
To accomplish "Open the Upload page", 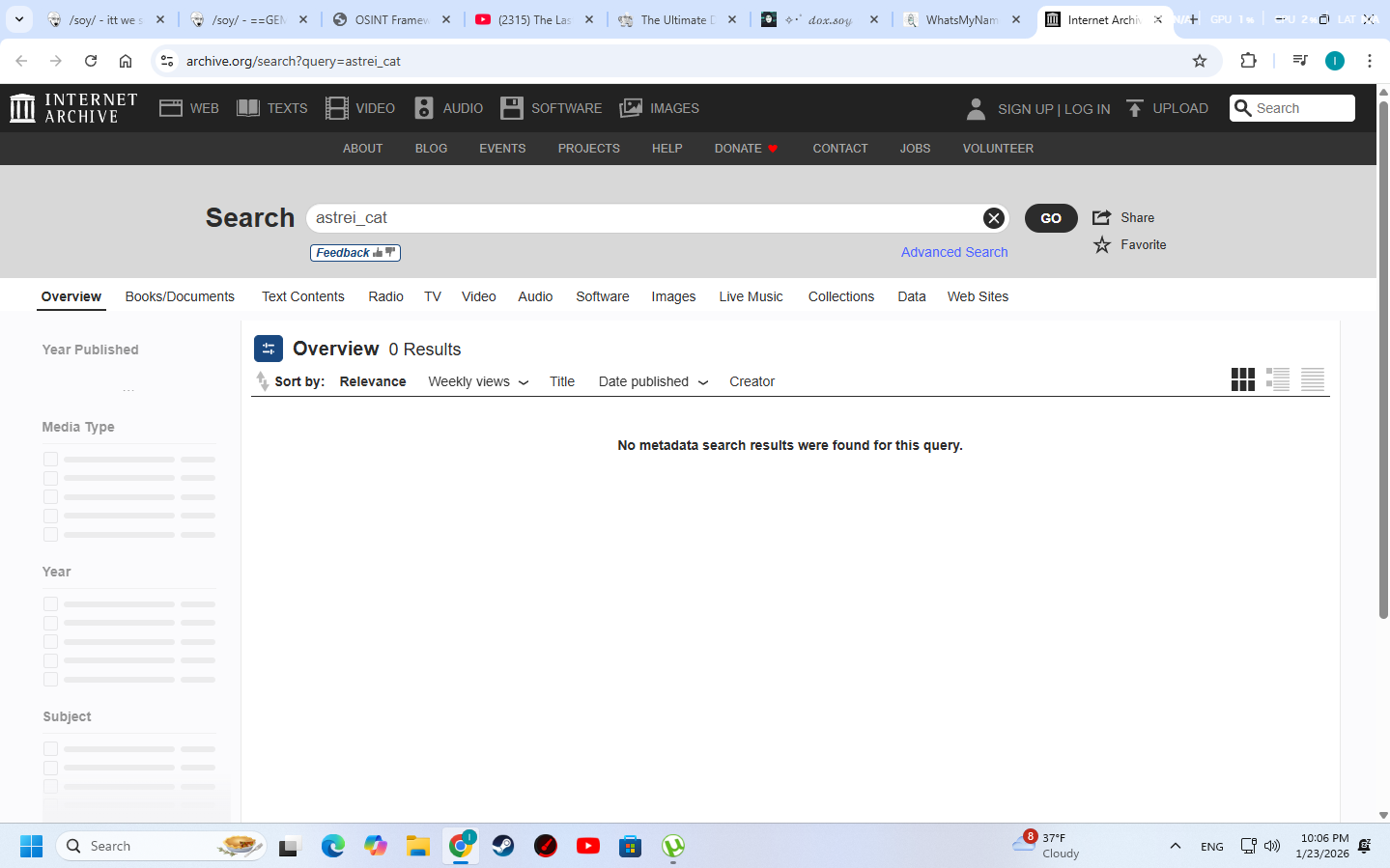I will [1167, 108].
